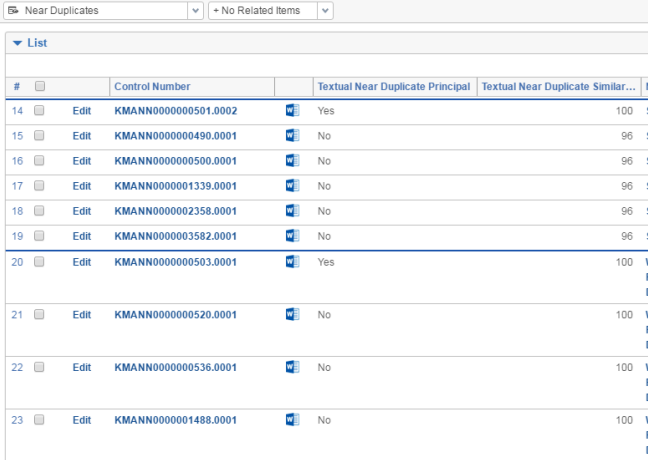Open Word icon for KMANN0000000520.0001
This screenshot has width=648, height=466.
(x=293, y=315)
